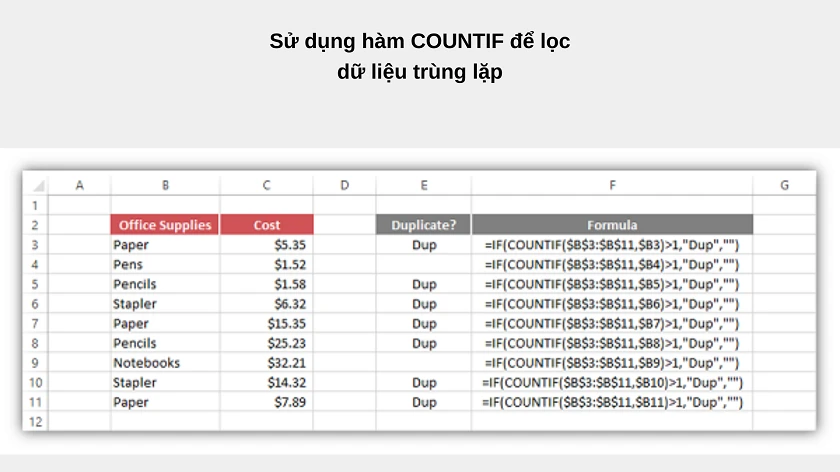Image resolution: width=840 pixels, height=472 pixels.
Task: Click the $25.23 cost cell
Action: tap(266, 343)
